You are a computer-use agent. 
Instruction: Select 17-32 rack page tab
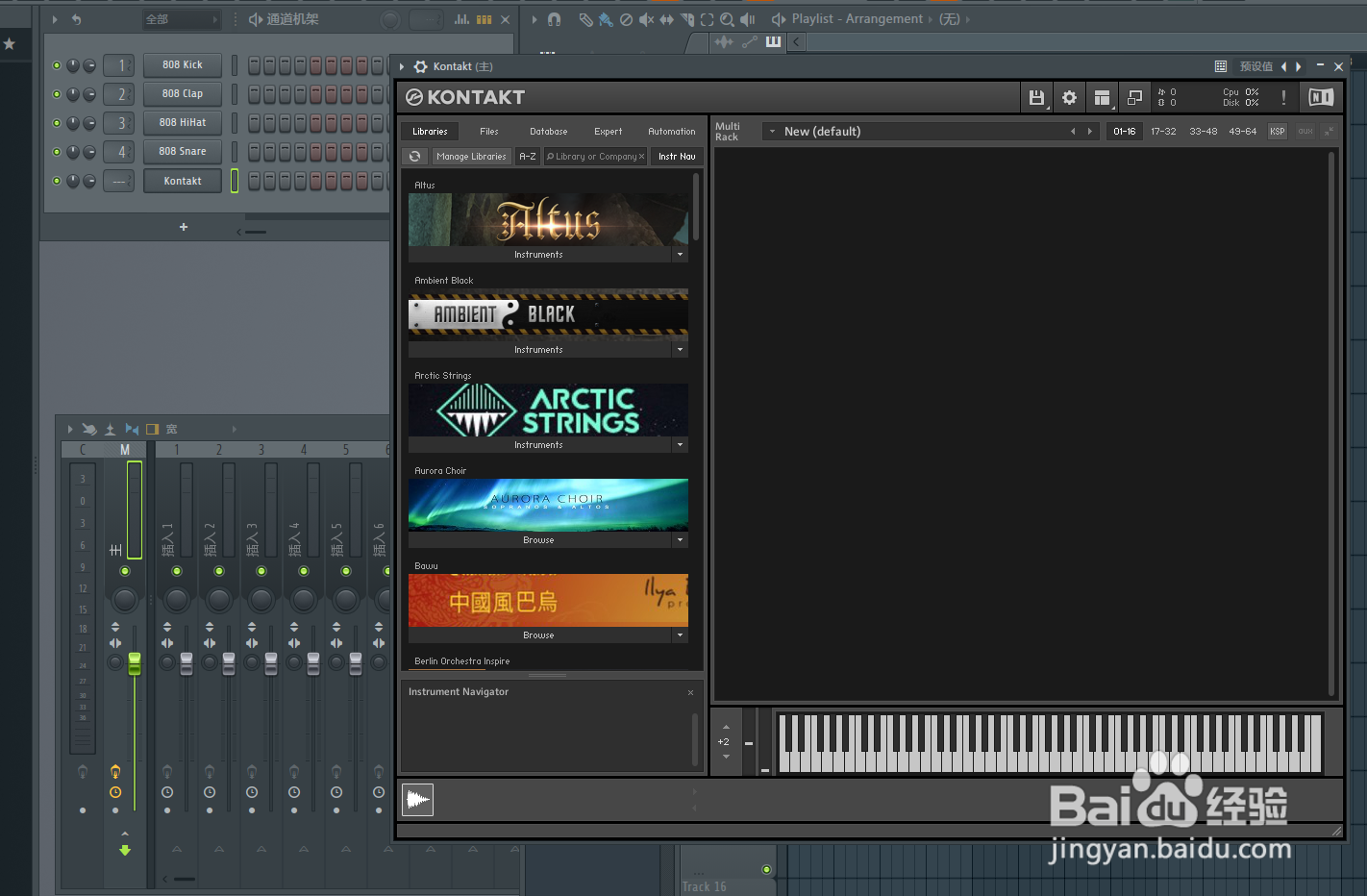click(x=1163, y=131)
